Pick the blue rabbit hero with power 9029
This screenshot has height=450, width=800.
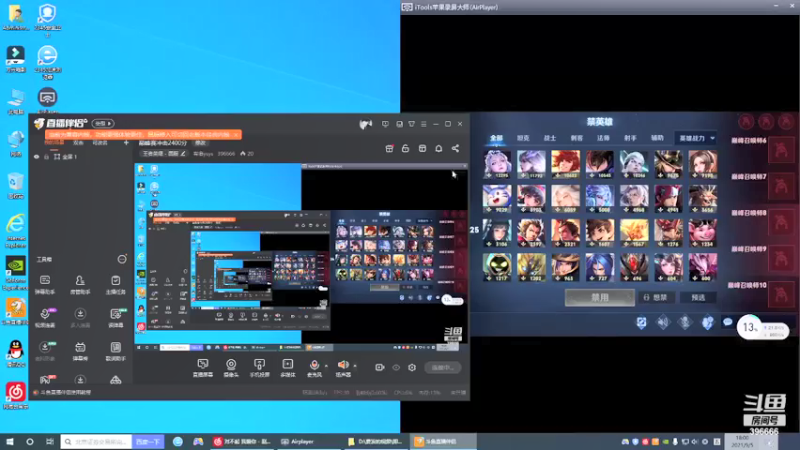coord(496,198)
